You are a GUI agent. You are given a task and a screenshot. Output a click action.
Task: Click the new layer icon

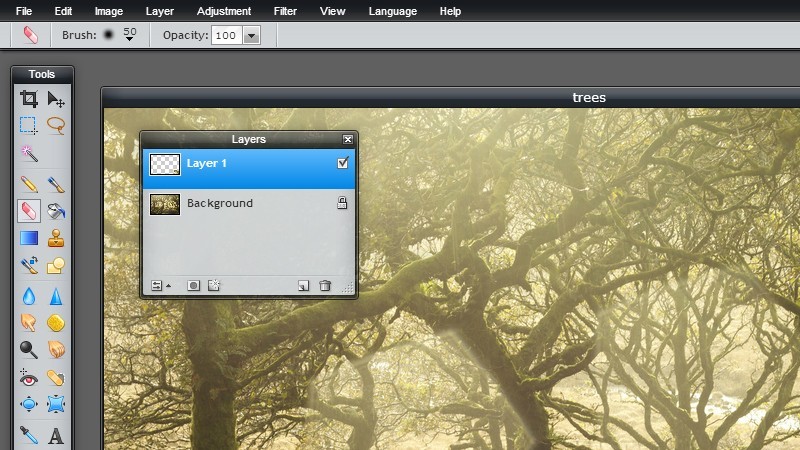304,286
